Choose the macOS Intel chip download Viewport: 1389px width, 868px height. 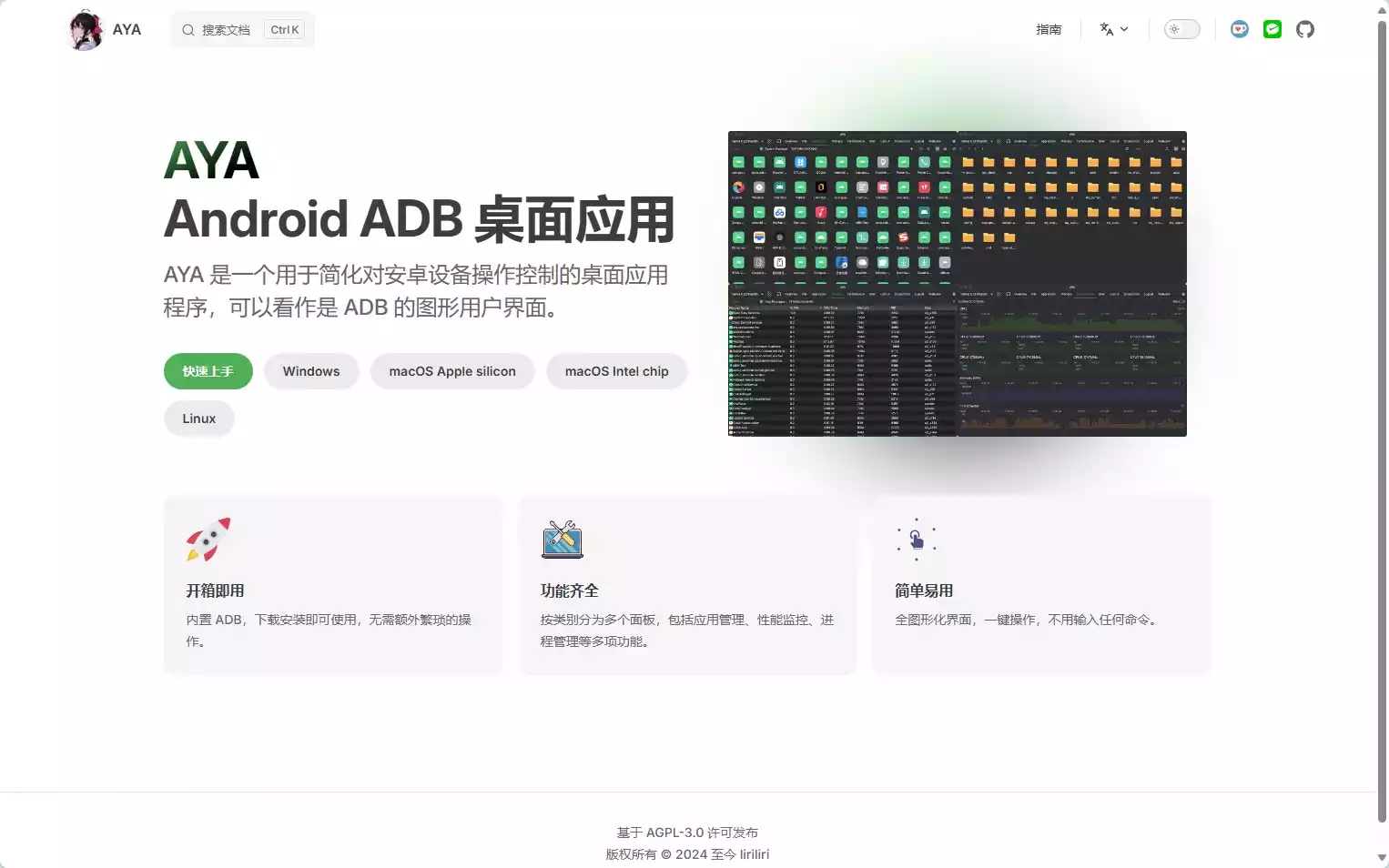[617, 371]
